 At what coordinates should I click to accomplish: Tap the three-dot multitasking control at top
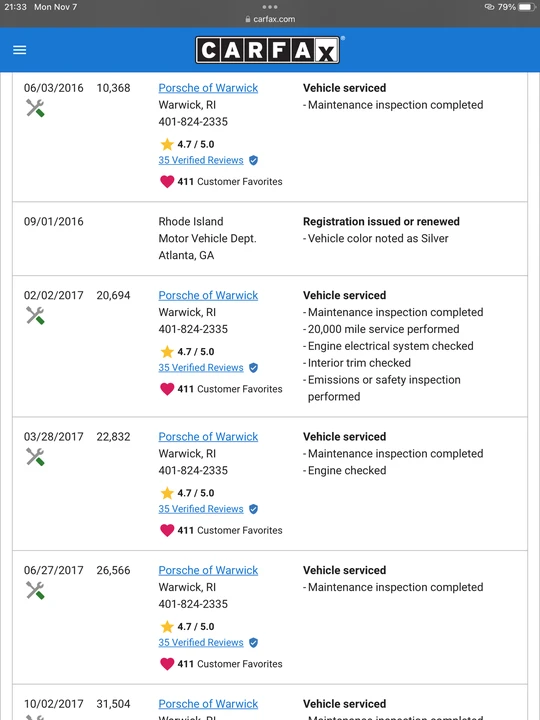click(x=270, y=7)
